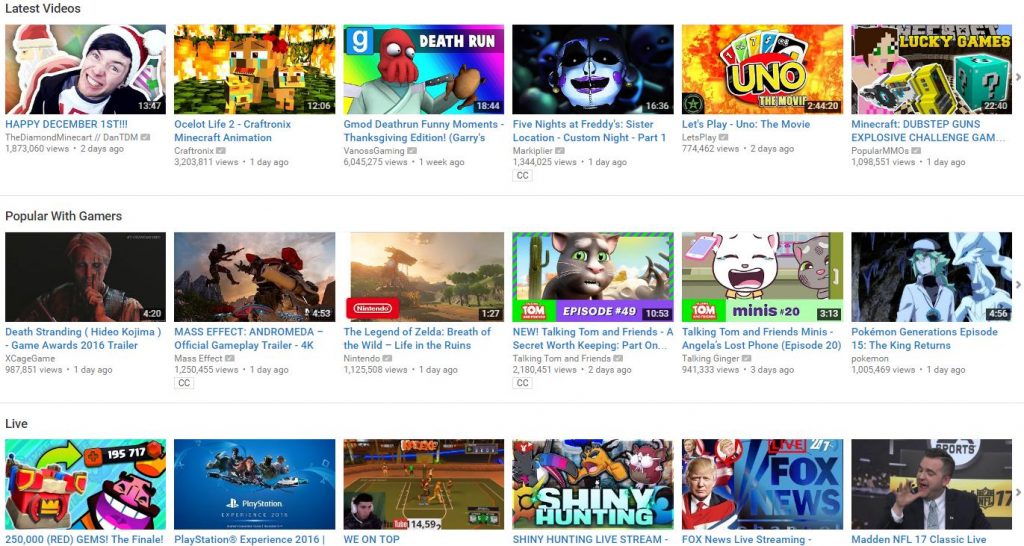Click Let's Play - Uno: The Movie title
The height and width of the screenshot is (546, 1024).
[x=746, y=124]
